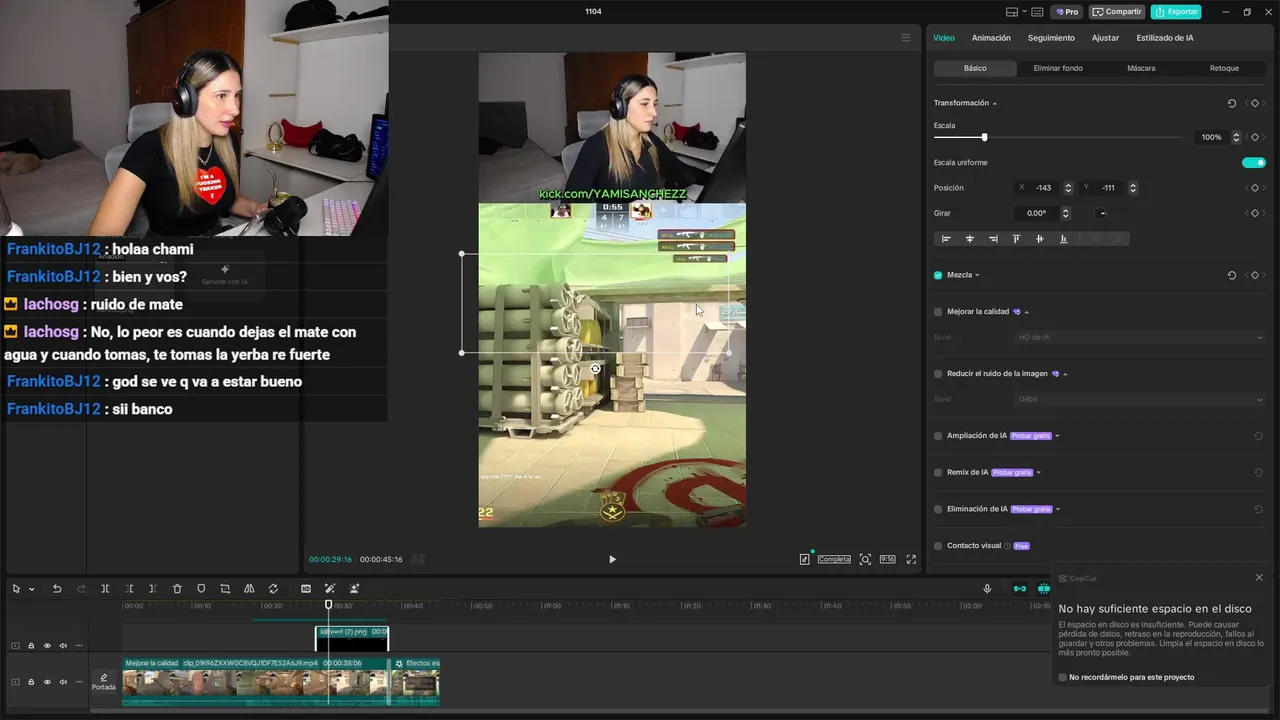Click the align left icon
1280x720 pixels.
[x=946, y=239]
